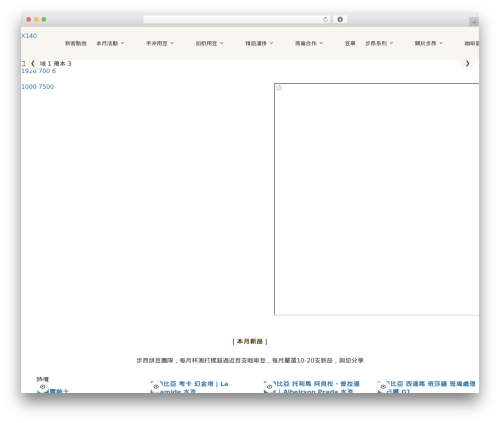
Task: Open the first navigation item left of 本月活動
Action: 76,43
